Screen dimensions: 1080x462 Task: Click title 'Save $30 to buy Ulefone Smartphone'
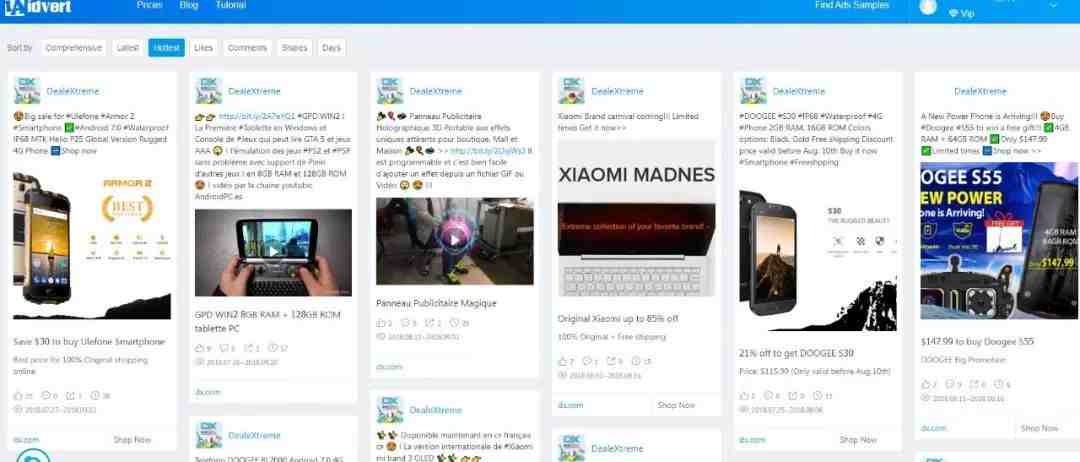90,342
